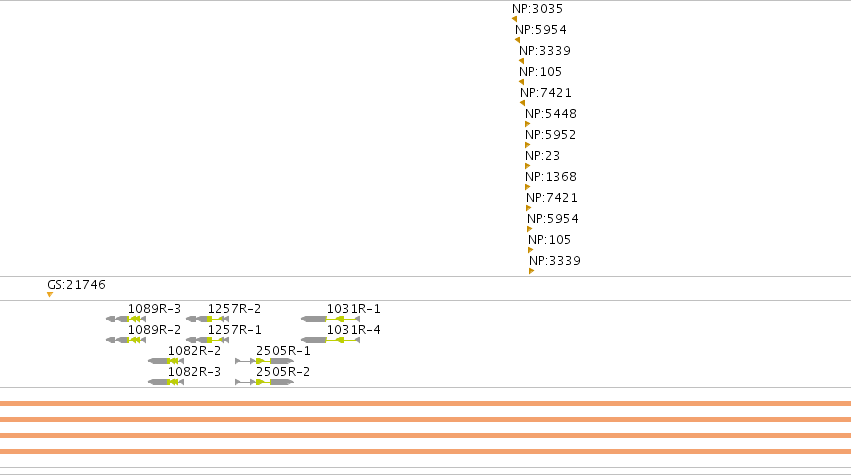Open the 1257R-1 transcript label
Screen dimensions: 851x475
[x=234, y=330]
